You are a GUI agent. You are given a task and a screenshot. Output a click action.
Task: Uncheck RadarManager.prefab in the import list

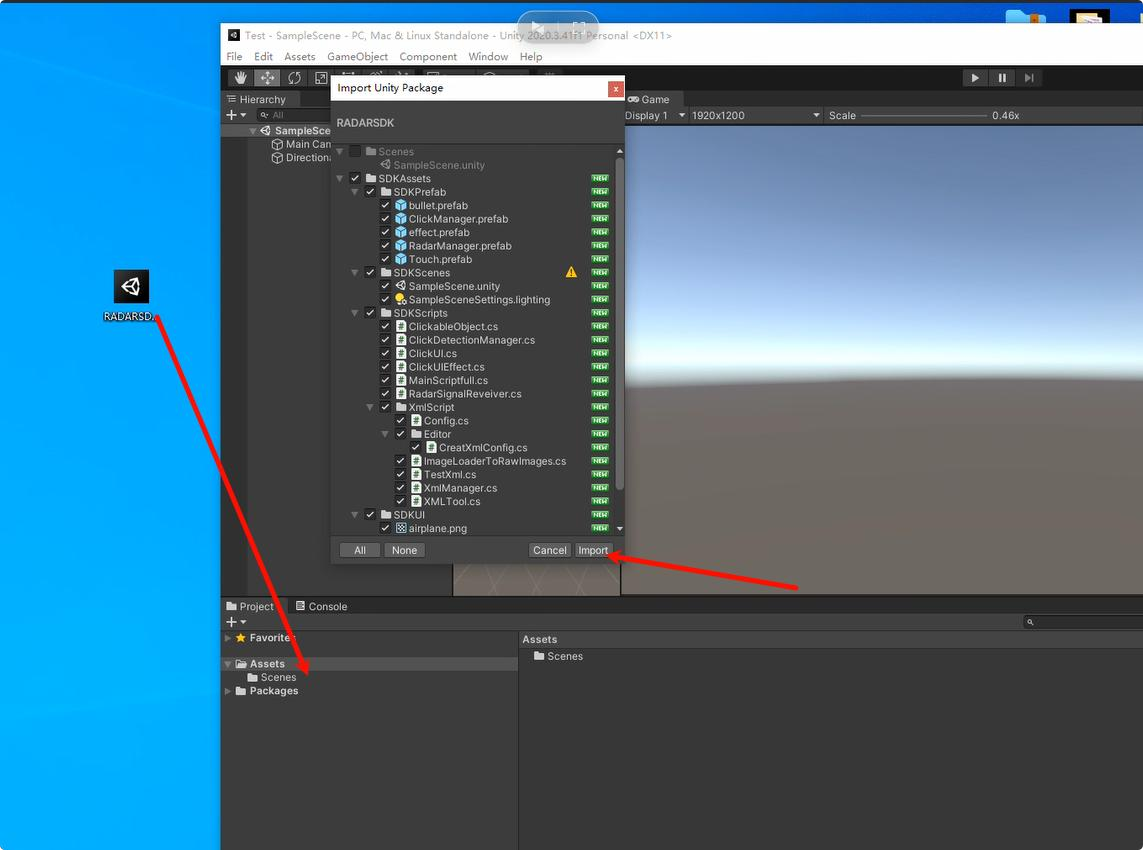(384, 245)
